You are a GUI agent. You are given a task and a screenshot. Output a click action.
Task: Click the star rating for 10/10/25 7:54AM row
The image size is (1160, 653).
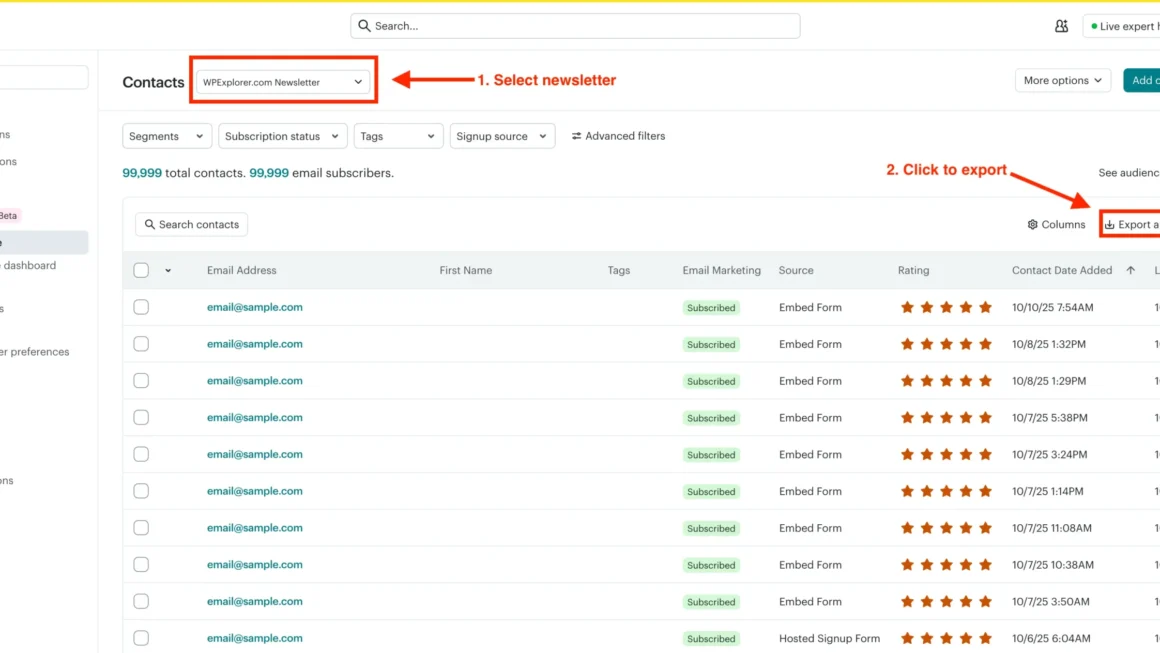[x=945, y=307]
